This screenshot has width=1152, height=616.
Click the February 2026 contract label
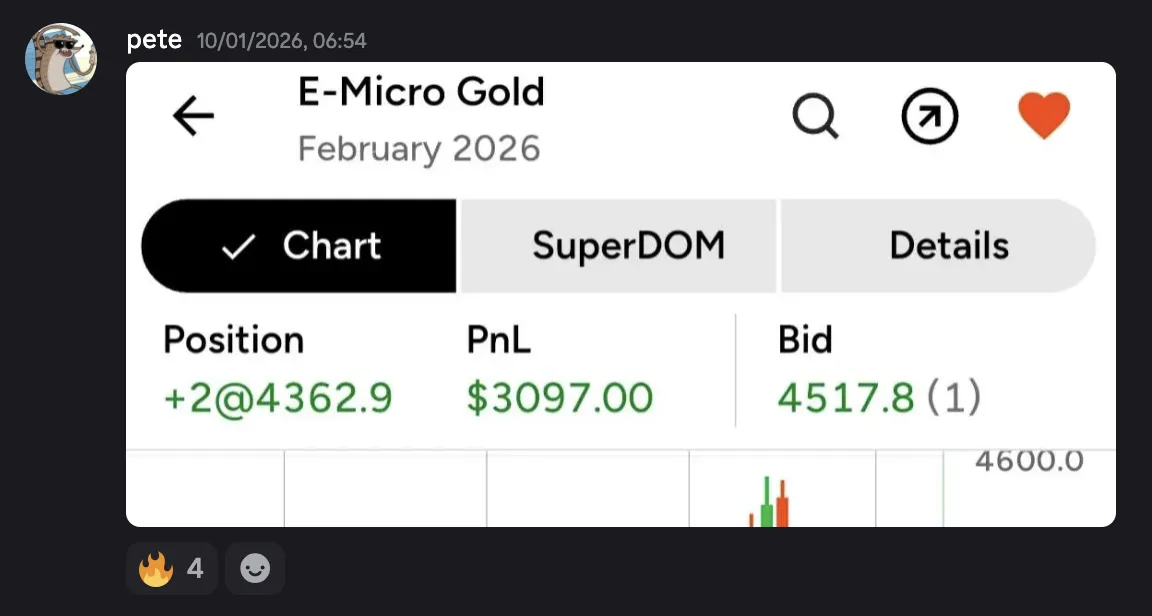click(x=419, y=150)
